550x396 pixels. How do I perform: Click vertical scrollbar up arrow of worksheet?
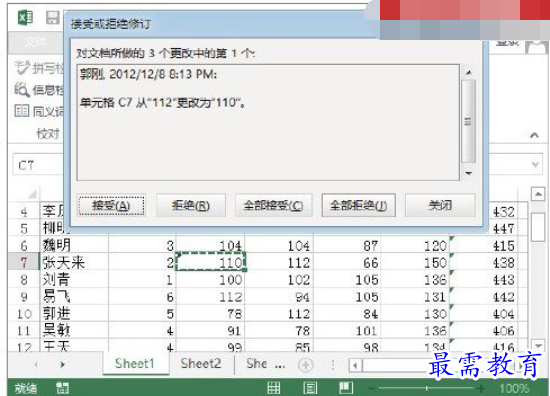[x=538, y=194]
